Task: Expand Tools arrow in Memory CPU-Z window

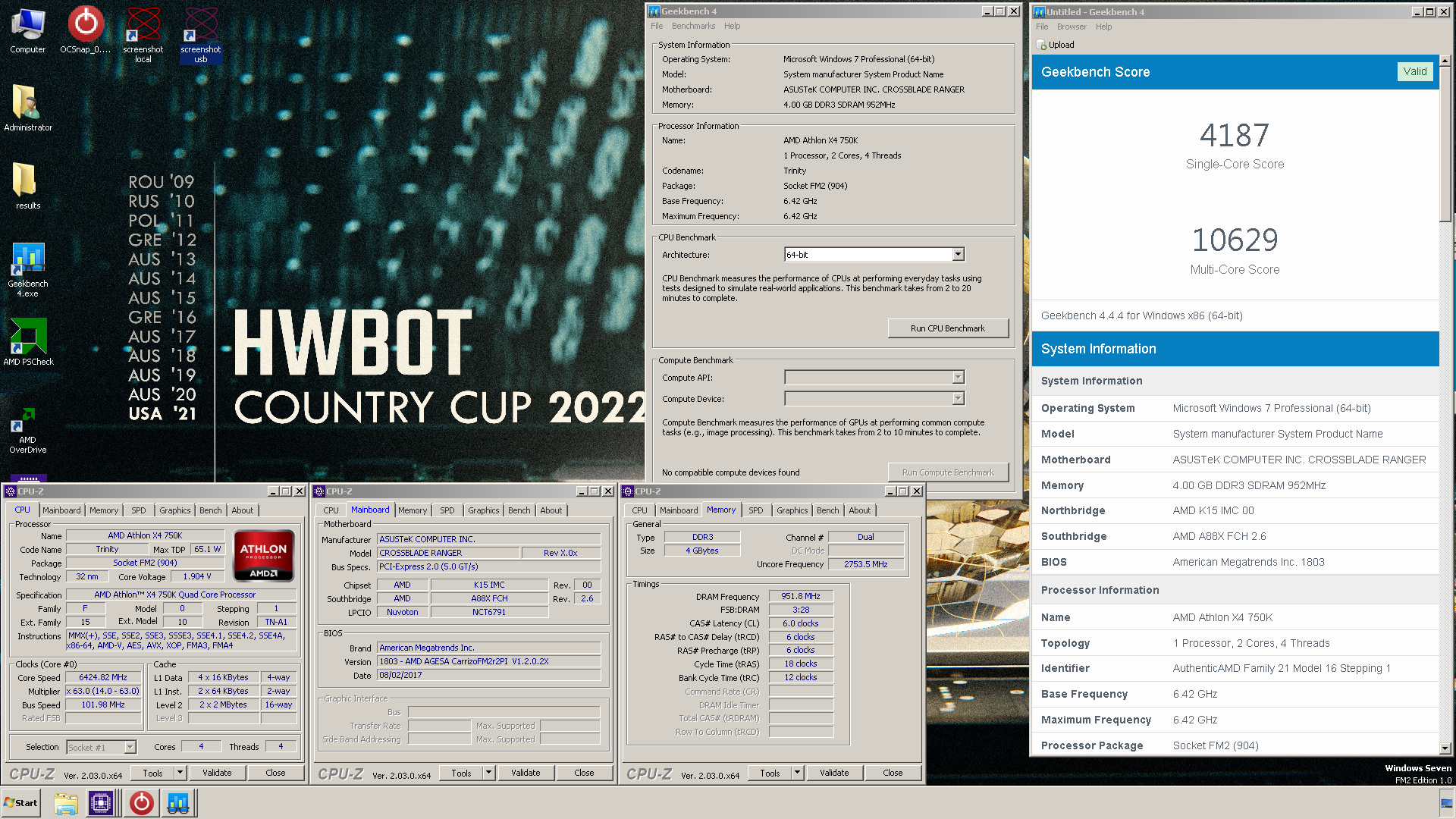Action: [x=798, y=773]
